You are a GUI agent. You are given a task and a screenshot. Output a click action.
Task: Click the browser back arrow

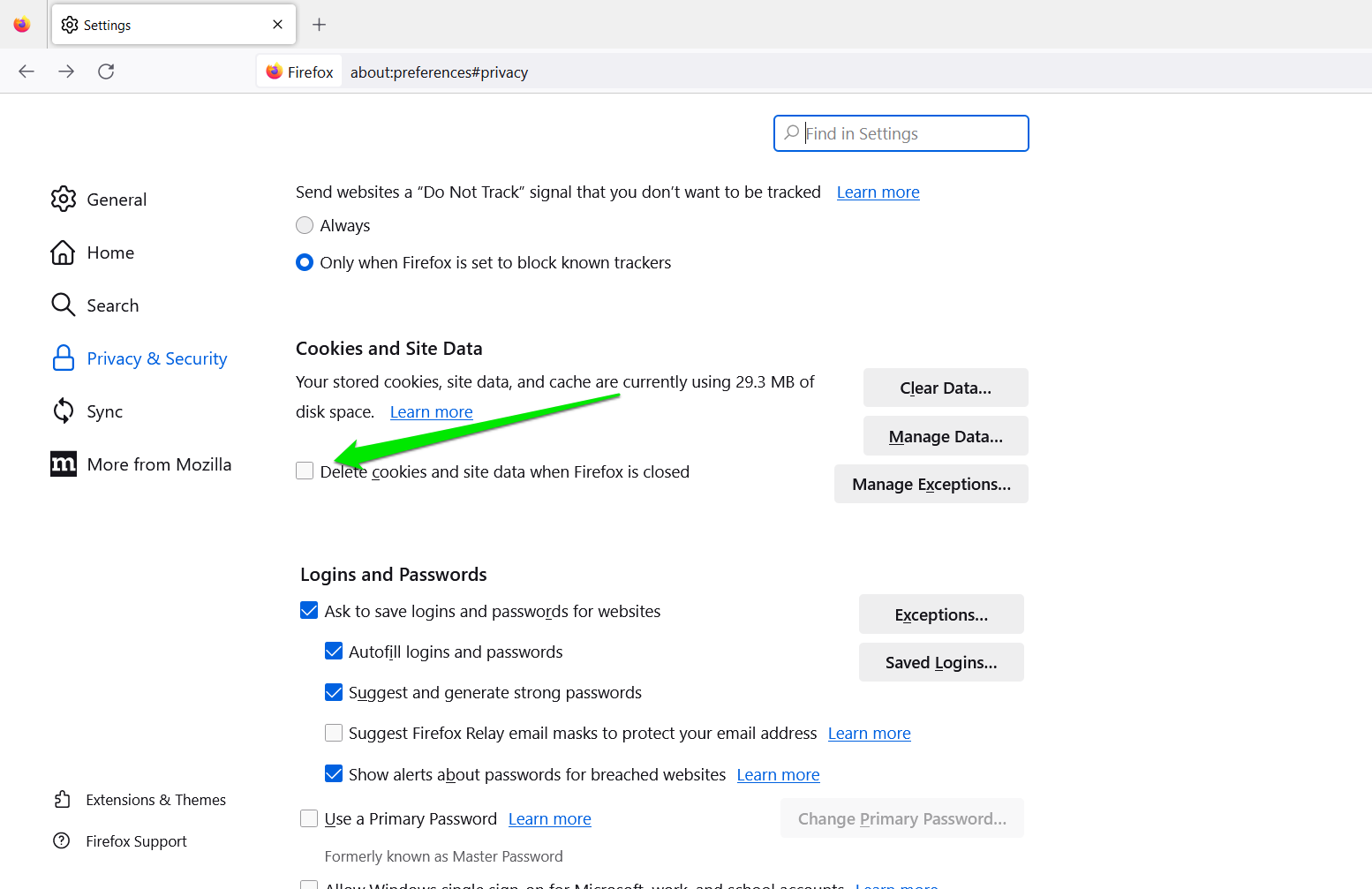tap(26, 72)
